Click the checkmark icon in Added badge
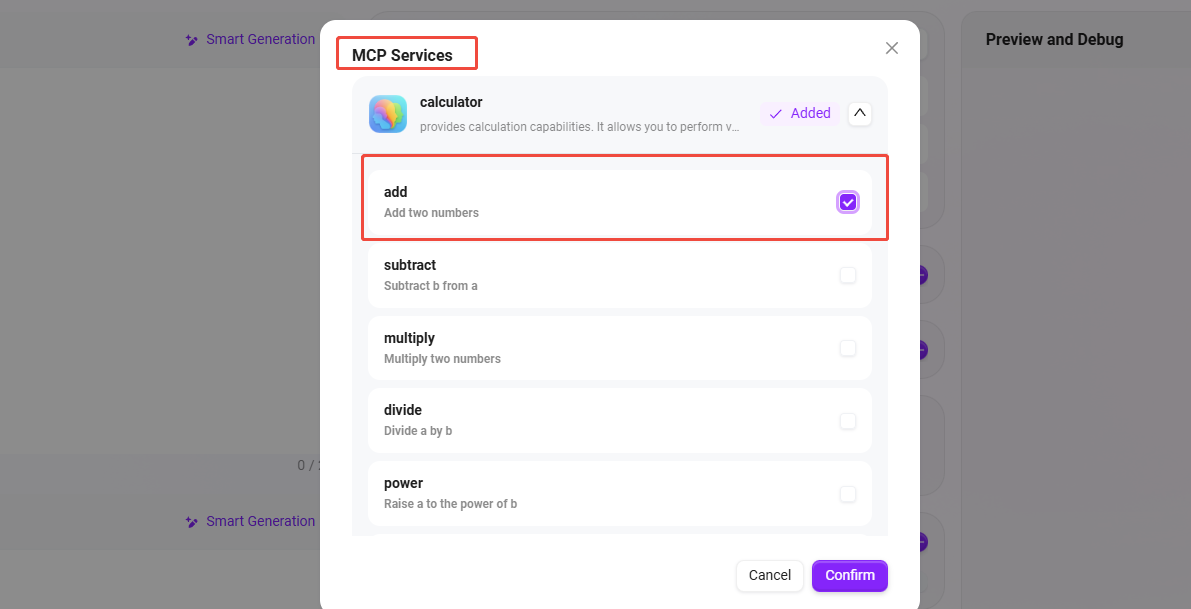The image size is (1191, 609). 775,114
